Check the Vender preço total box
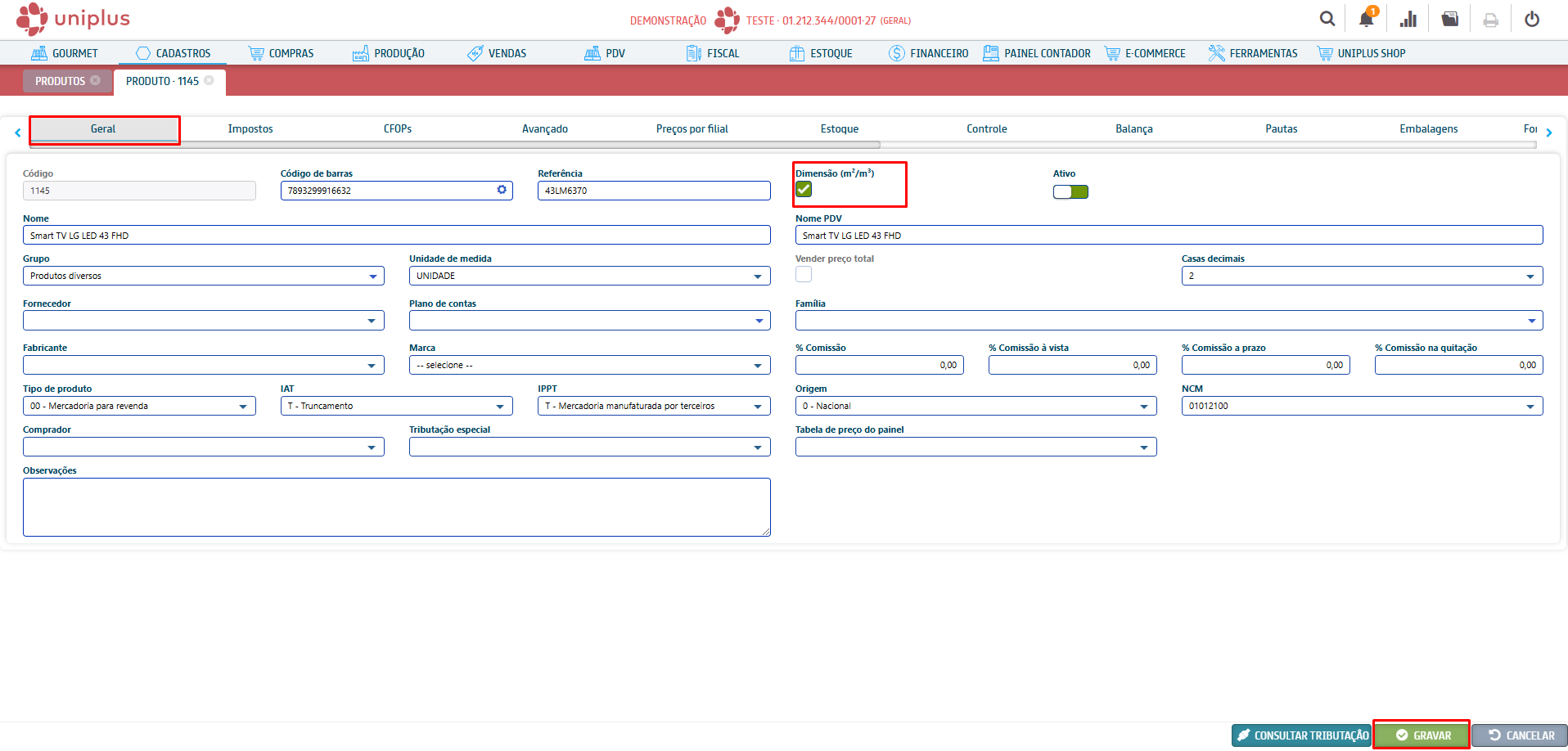Screen dimensions: 1568x751 click(x=804, y=274)
